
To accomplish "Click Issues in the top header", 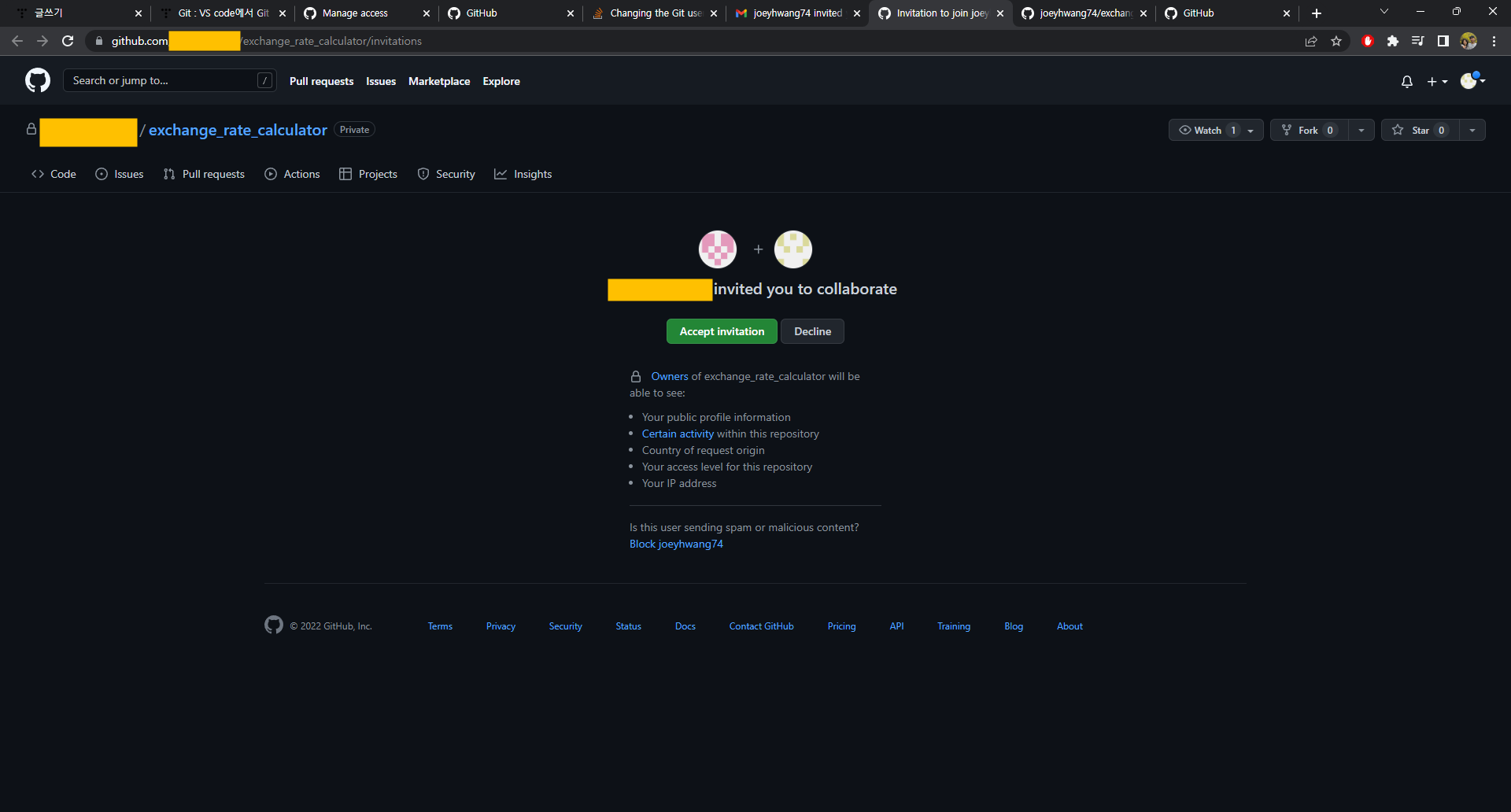I will coord(381,81).
